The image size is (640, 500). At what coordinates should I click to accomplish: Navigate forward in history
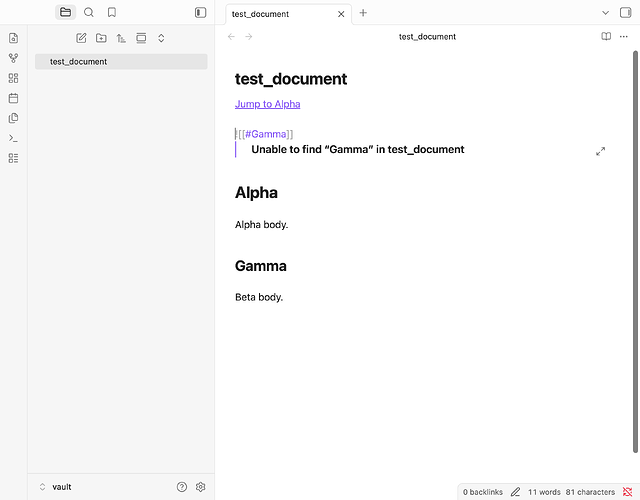(249, 37)
